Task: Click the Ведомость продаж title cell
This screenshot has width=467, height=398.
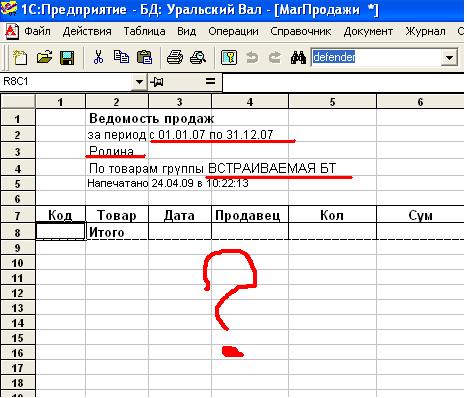Action: (x=151, y=118)
